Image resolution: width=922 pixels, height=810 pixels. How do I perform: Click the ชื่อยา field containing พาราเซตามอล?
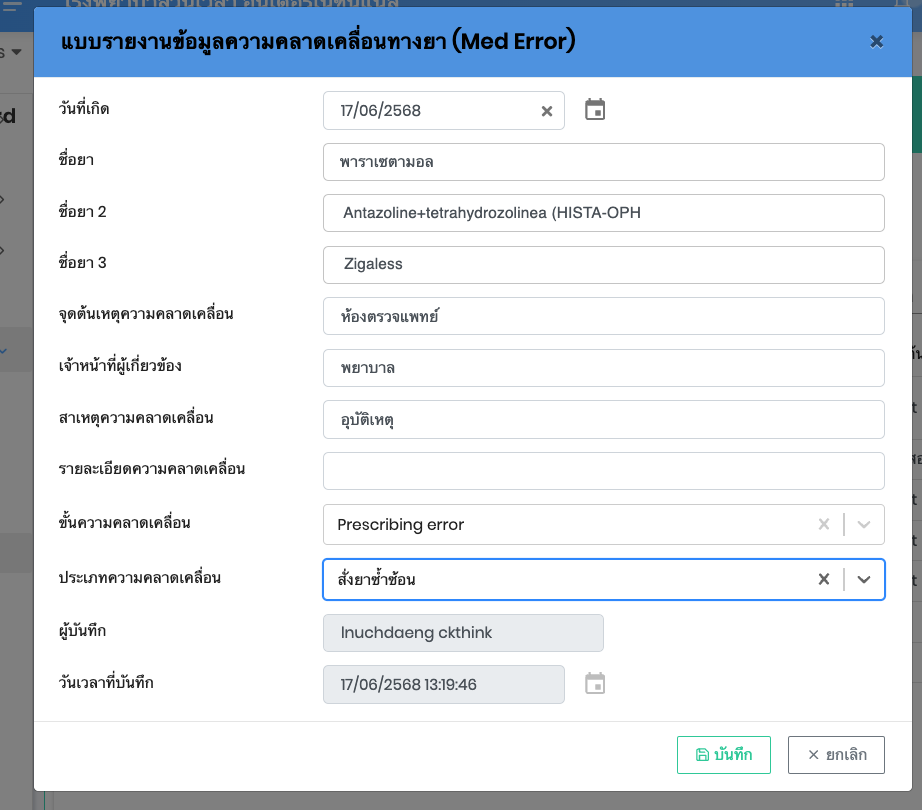(x=603, y=162)
